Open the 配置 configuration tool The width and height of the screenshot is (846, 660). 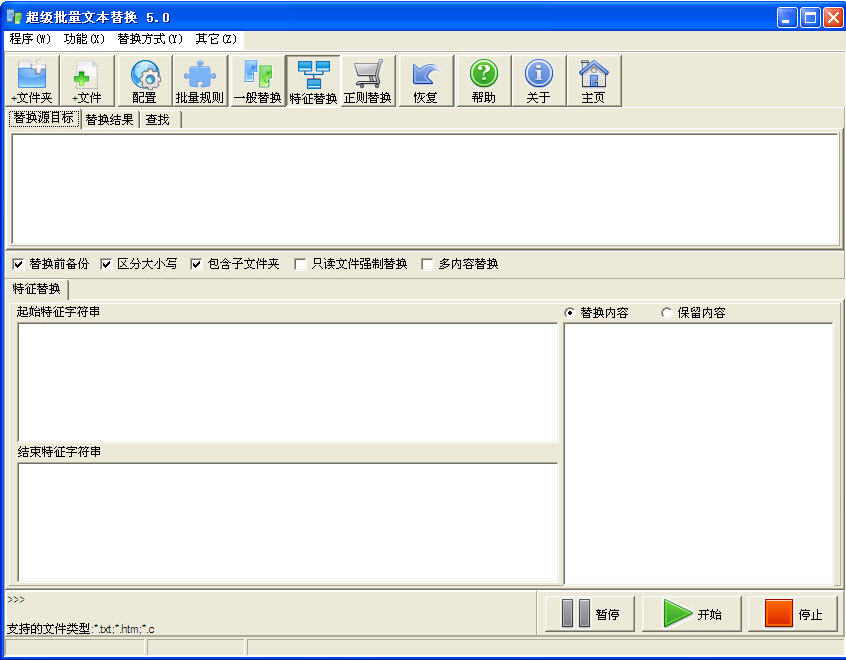145,80
